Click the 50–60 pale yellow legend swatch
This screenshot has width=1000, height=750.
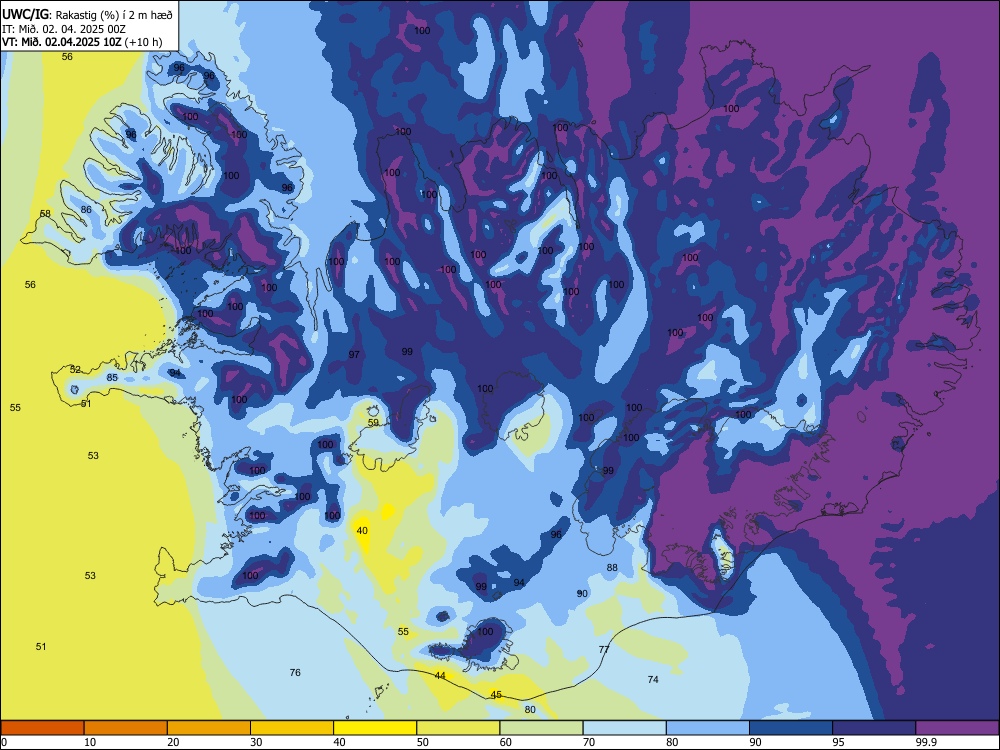pyautogui.click(x=458, y=728)
